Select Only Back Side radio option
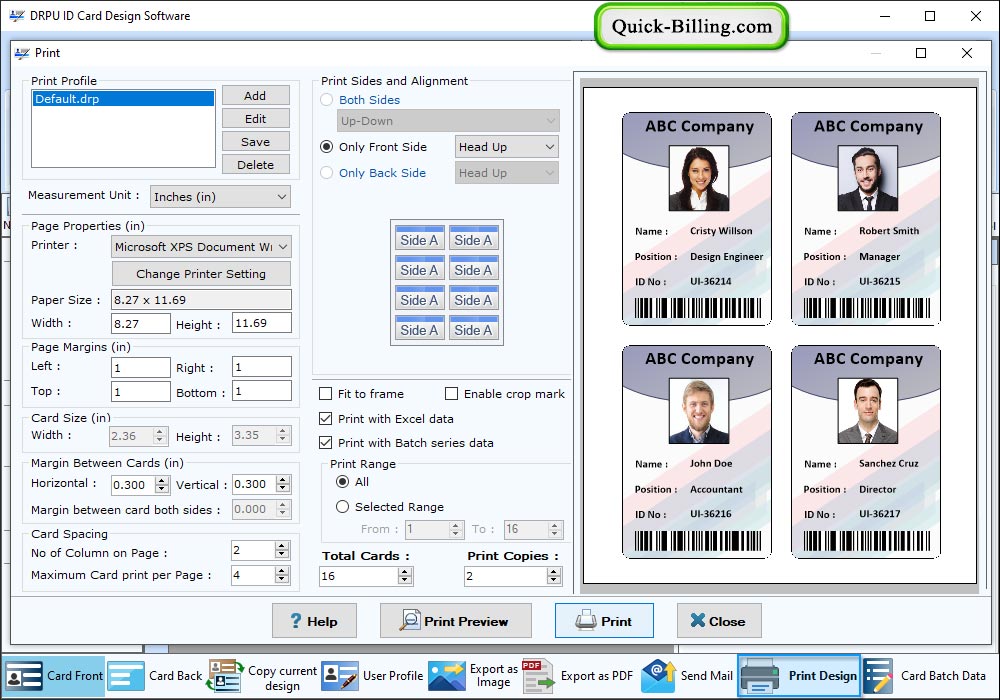The width and height of the screenshot is (1000, 700). 327,173
